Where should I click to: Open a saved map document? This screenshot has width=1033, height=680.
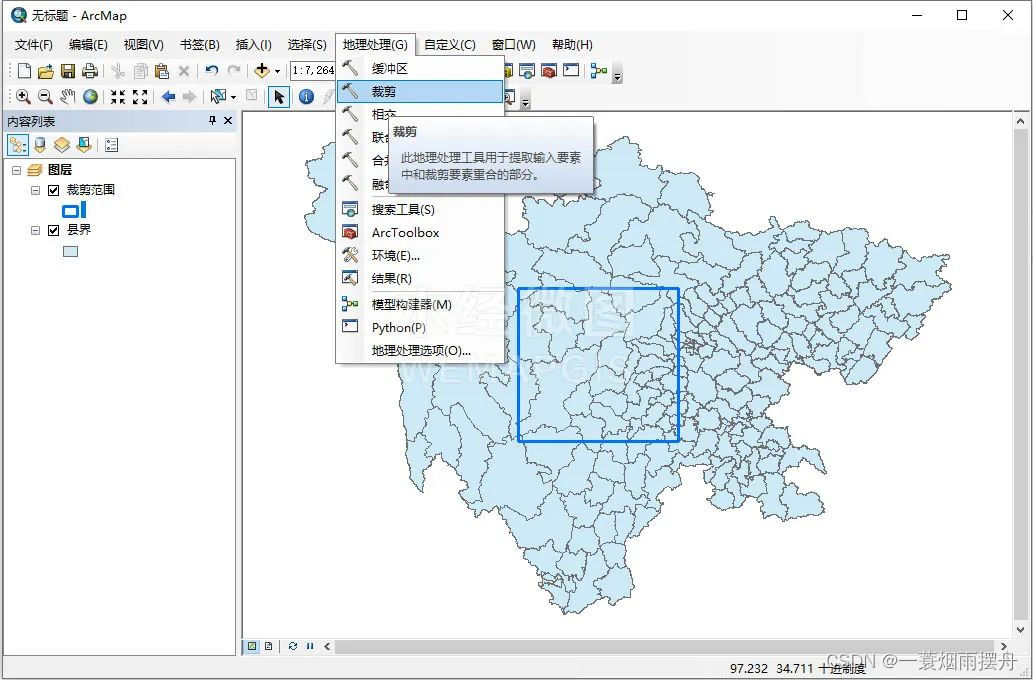[x=44, y=70]
